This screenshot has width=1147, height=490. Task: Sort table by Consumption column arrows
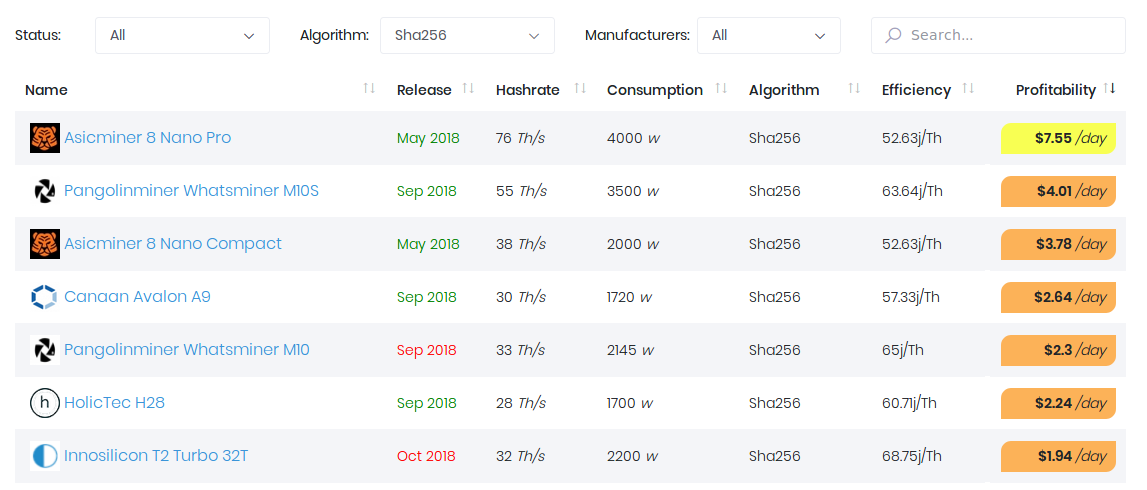pyautogui.click(x=721, y=88)
